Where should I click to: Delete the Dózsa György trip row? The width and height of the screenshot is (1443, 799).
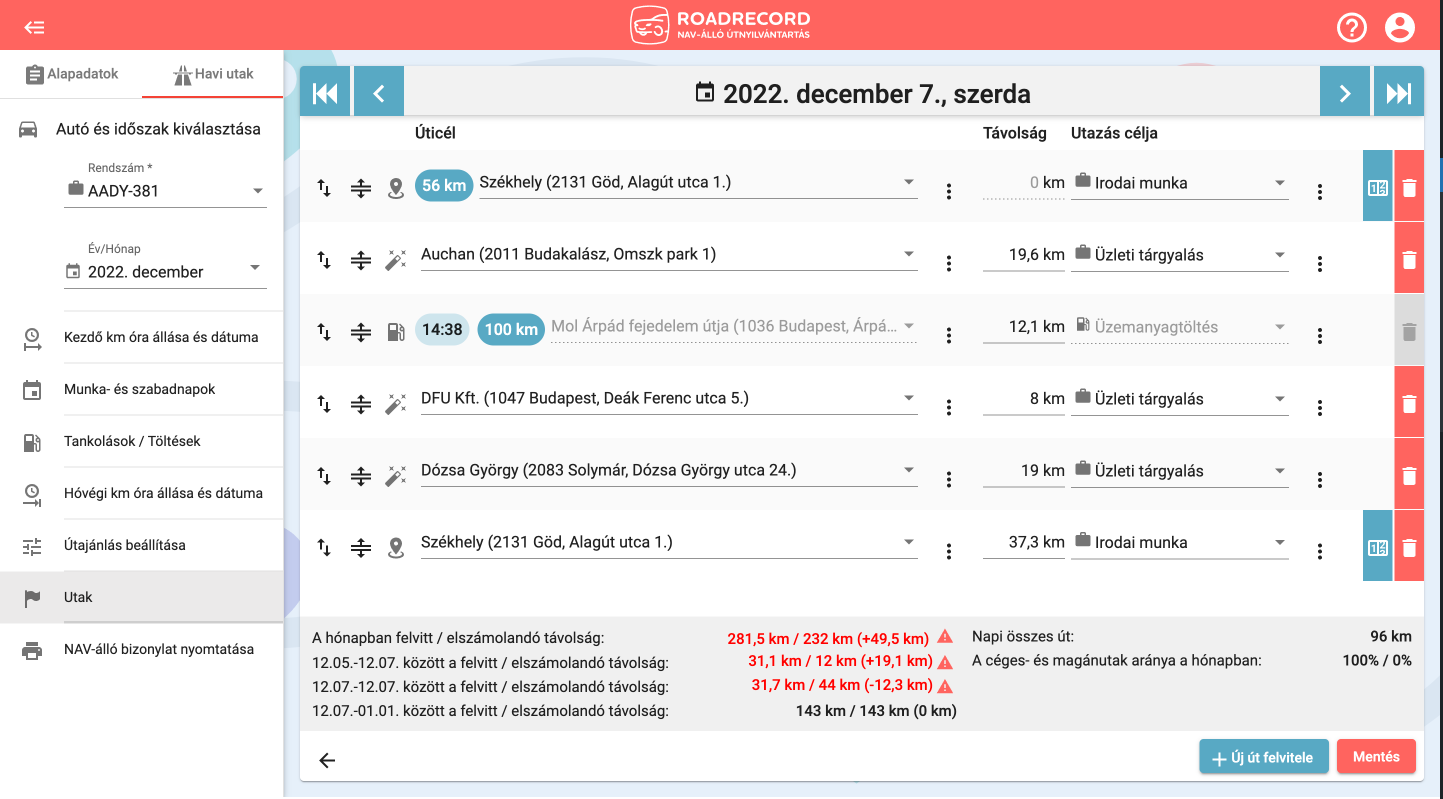point(1409,475)
